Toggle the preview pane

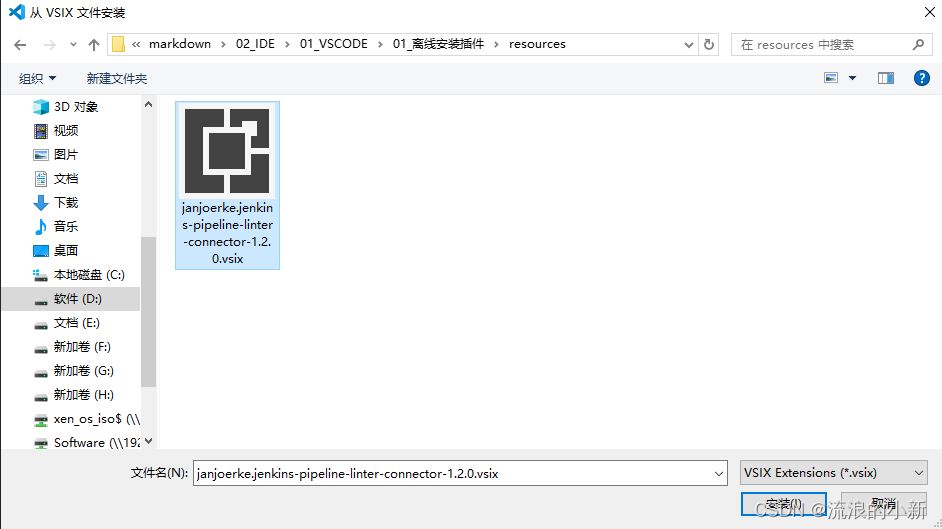pos(886,78)
